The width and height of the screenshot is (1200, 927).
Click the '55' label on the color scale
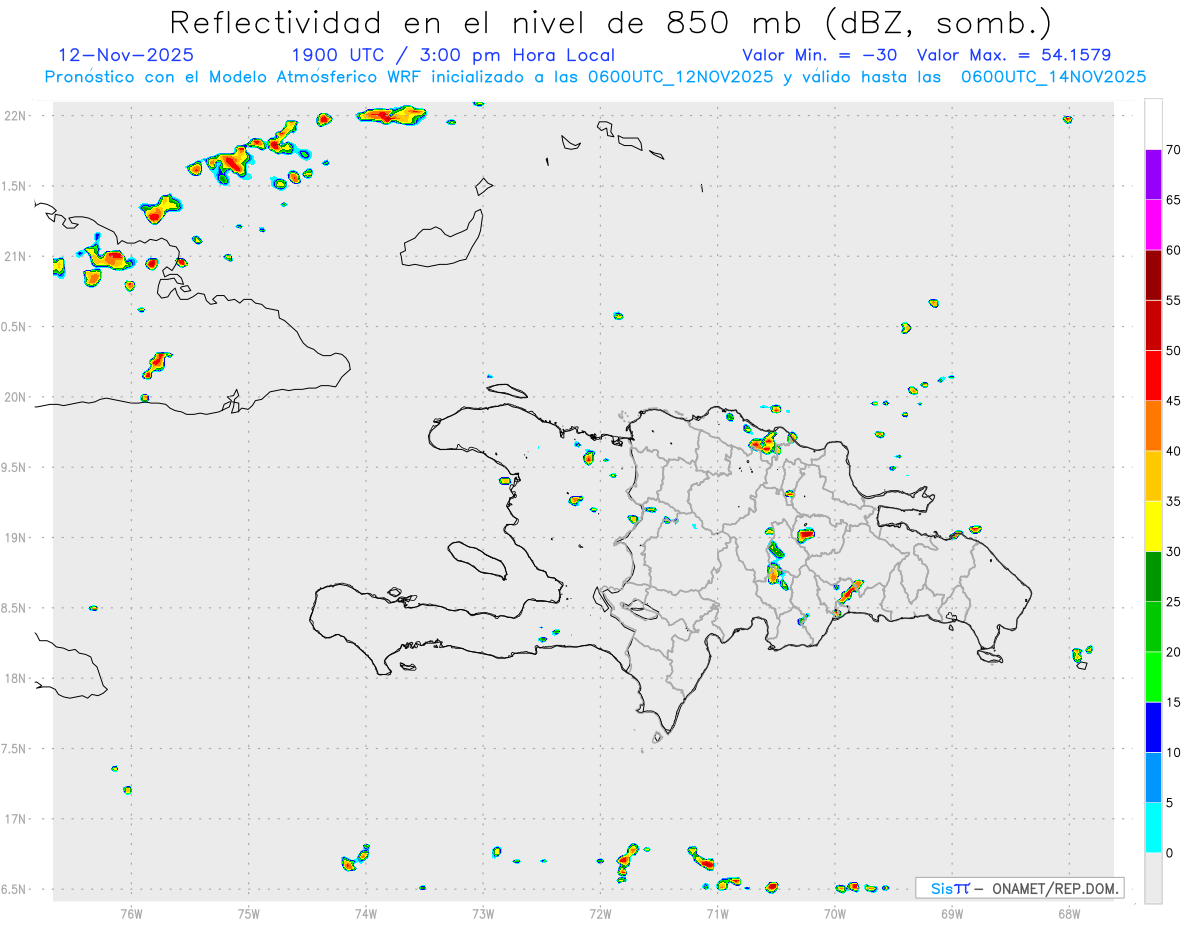[x=1173, y=300]
